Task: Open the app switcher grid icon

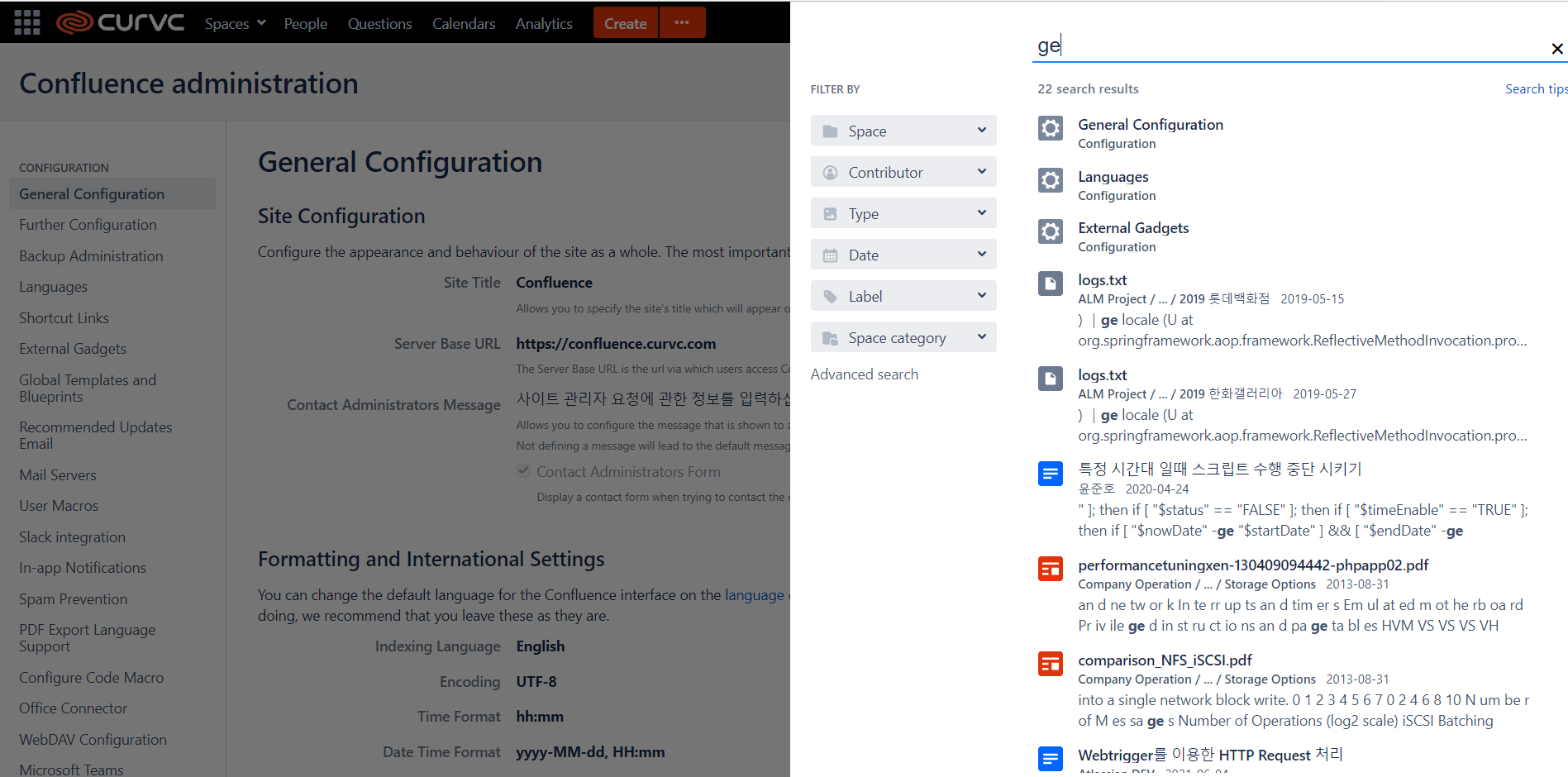Action: pyautogui.click(x=26, y=22)
